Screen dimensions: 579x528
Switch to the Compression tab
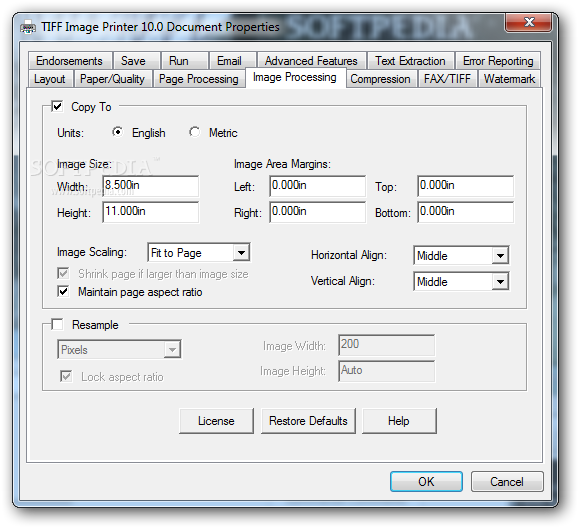tap(381, 79)
